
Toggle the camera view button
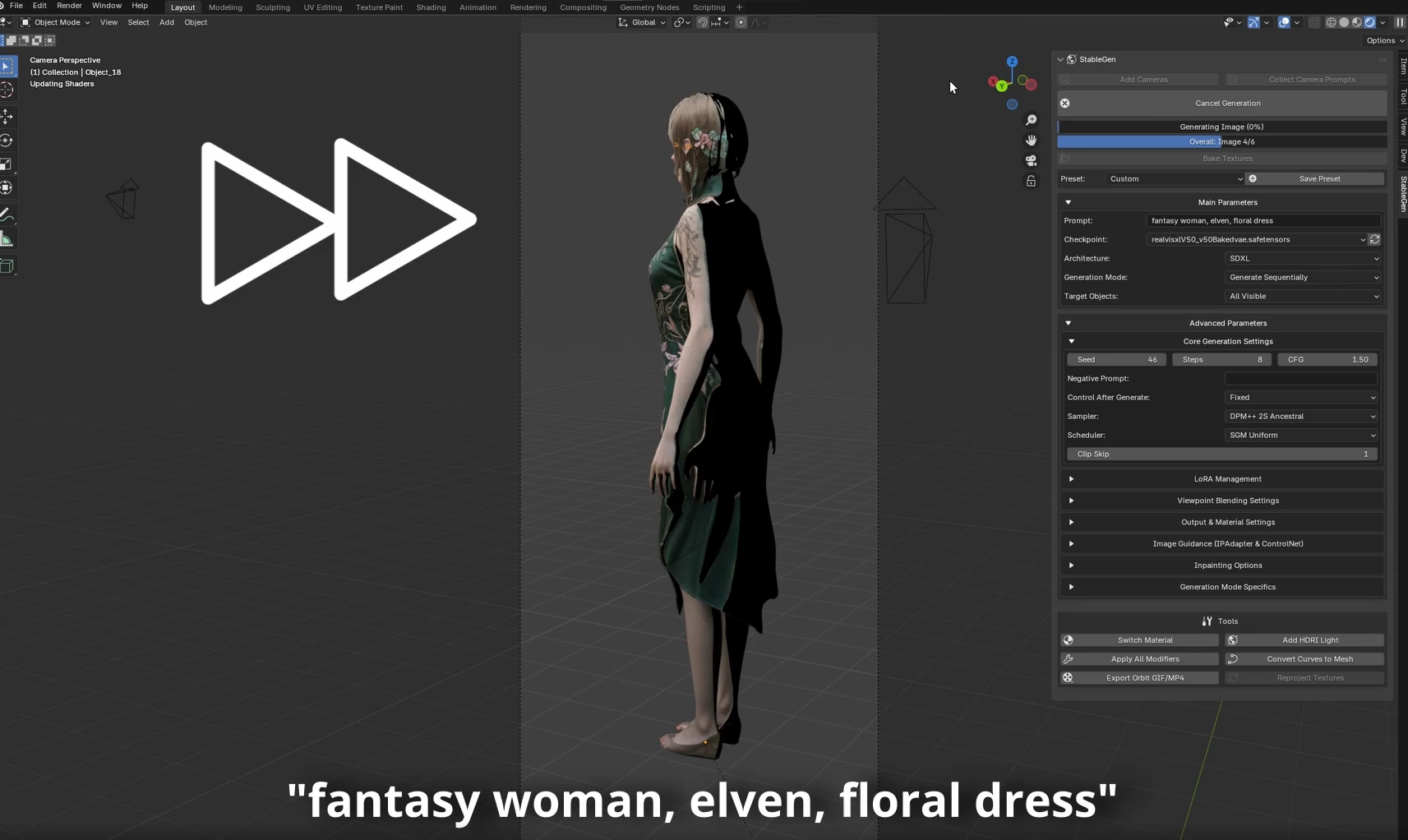[1032, 160]
